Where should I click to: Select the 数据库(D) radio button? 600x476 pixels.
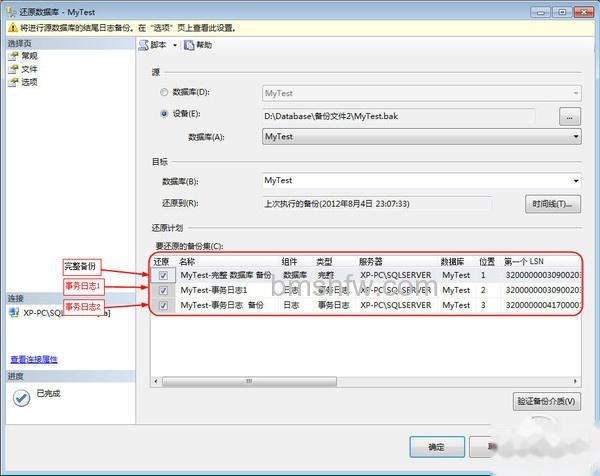164,92
